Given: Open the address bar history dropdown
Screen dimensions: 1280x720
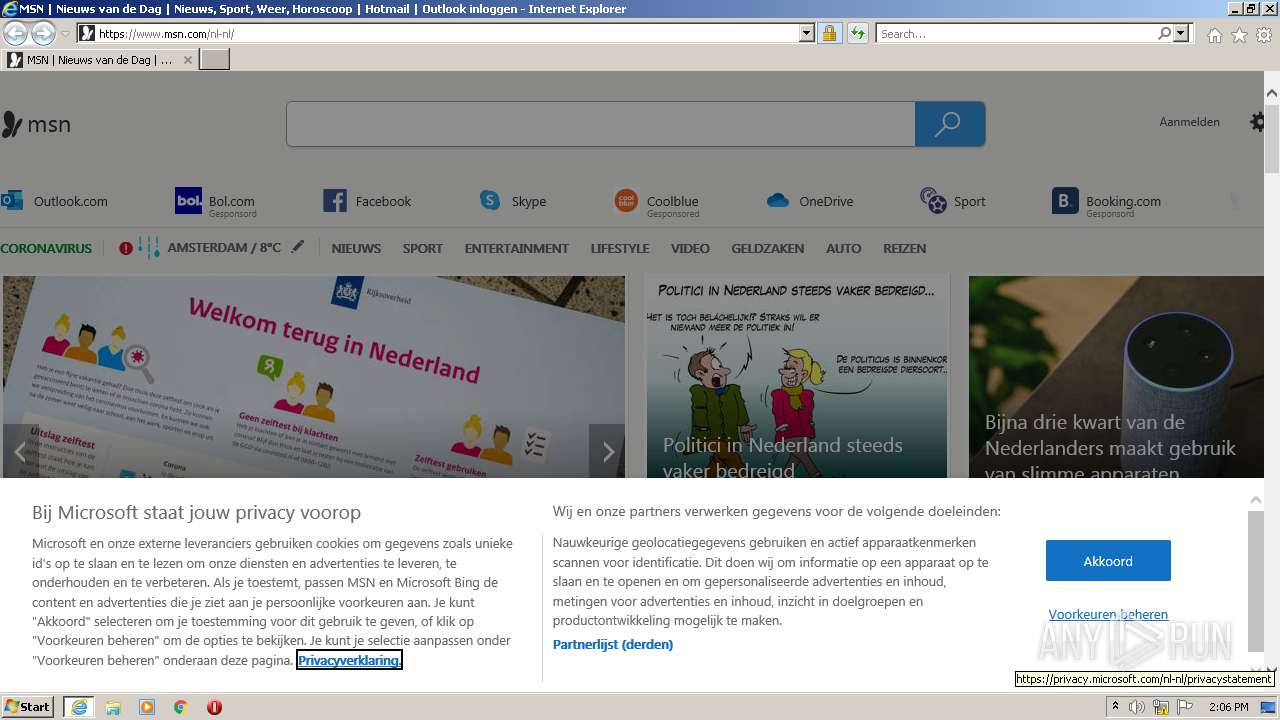Looking at the screenshot, I should click(x=807, y=33).
